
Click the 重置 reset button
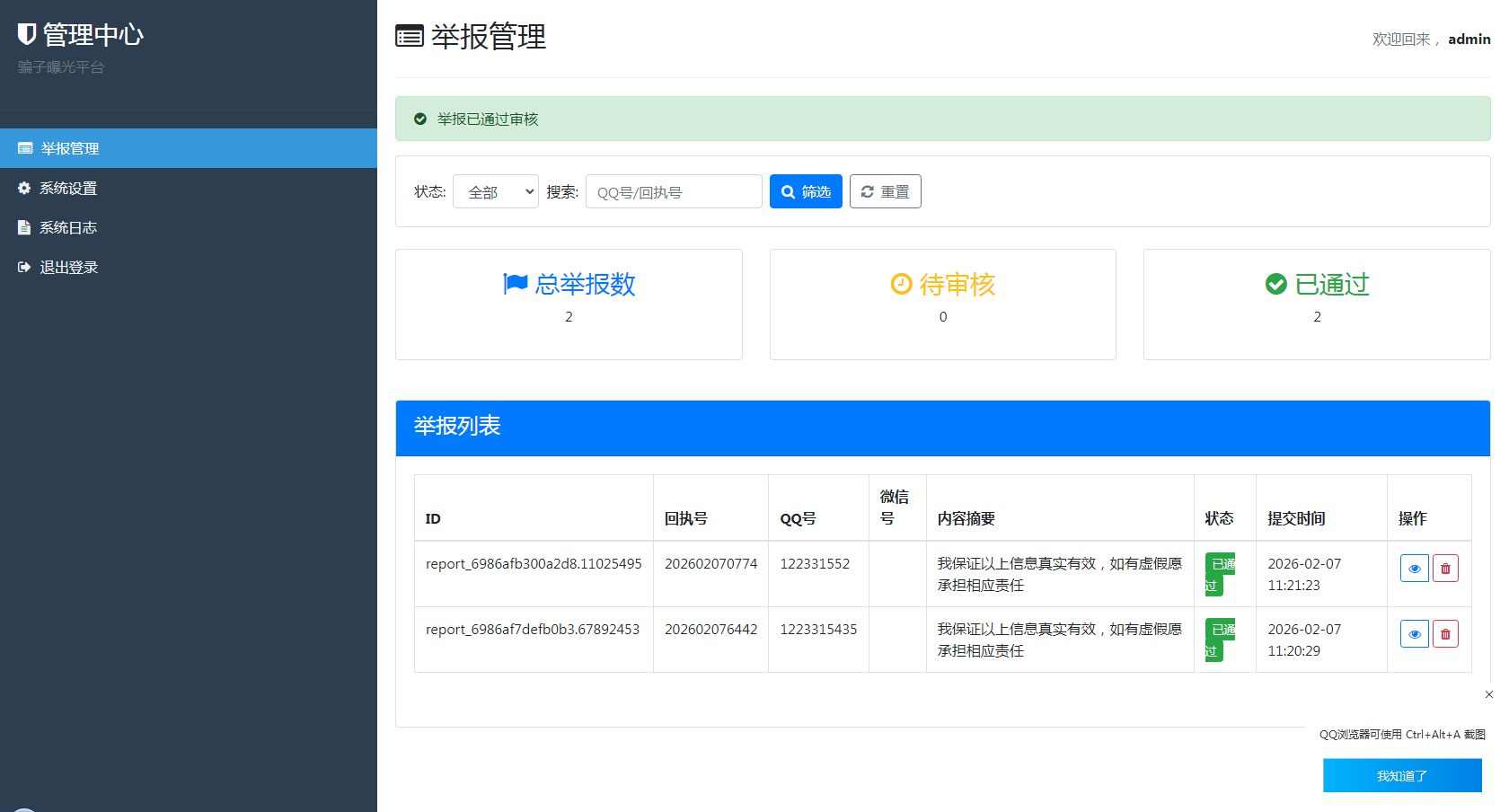[885, 191]
